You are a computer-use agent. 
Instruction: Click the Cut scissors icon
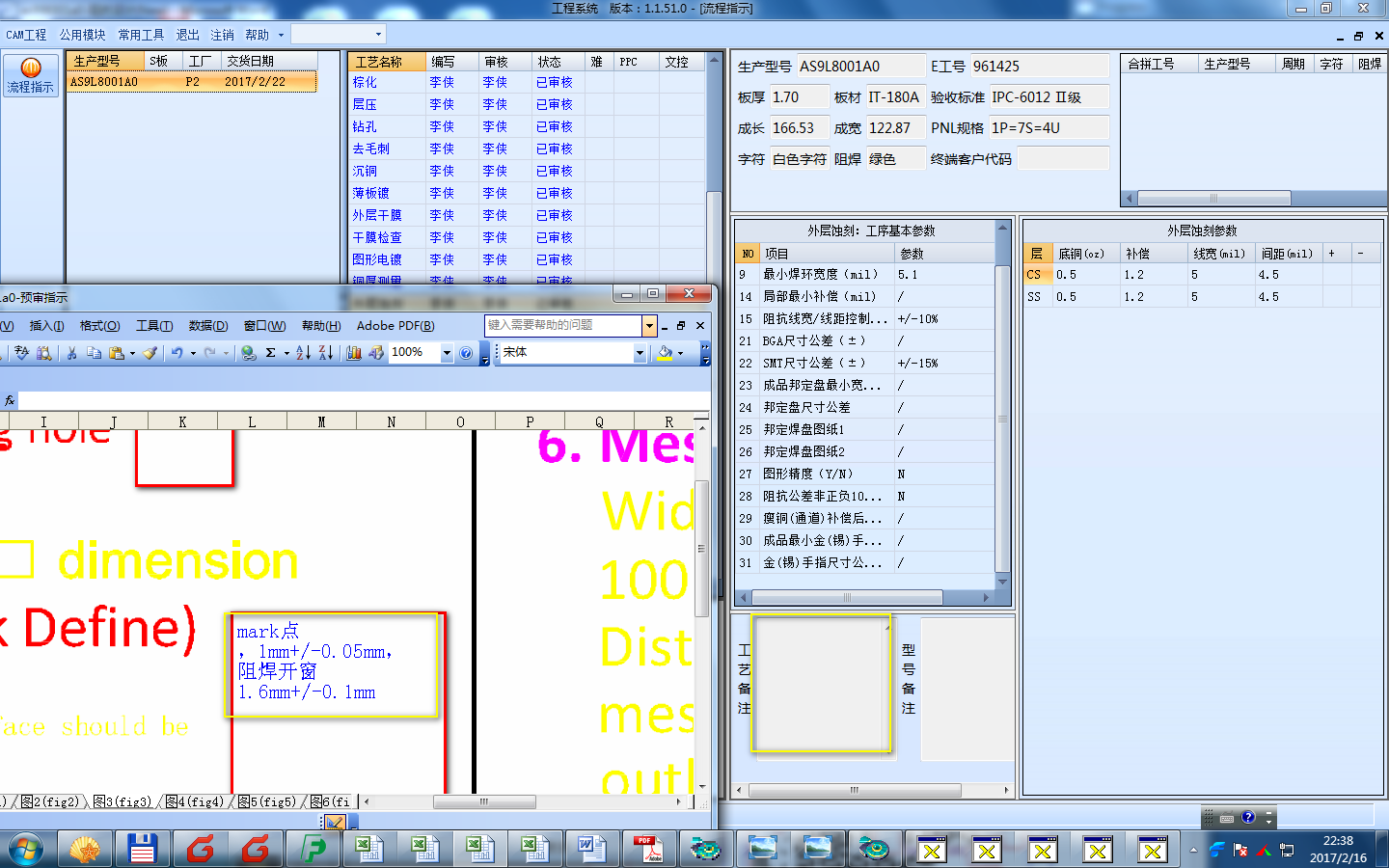point(71,353)
